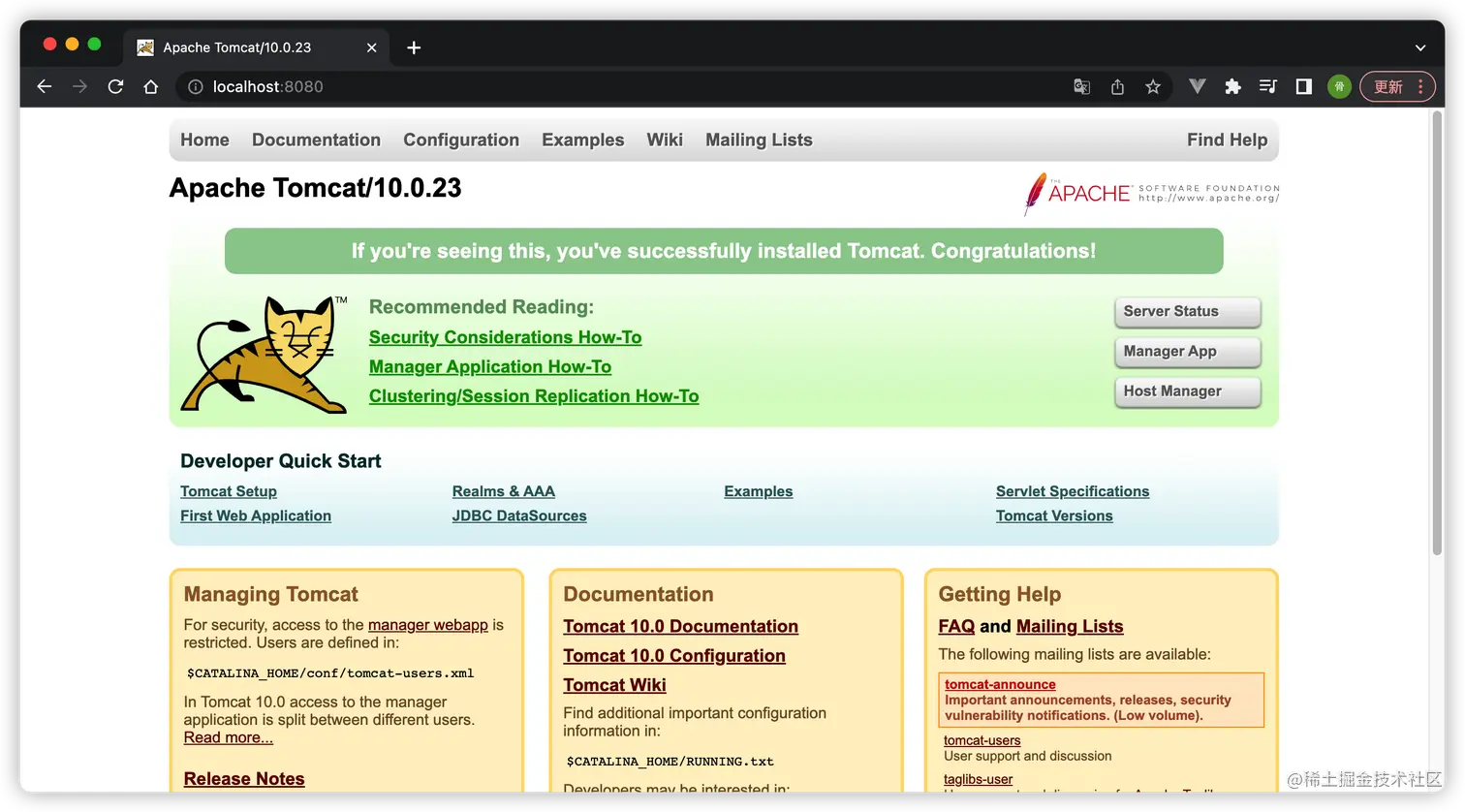Image resolution: width=1465 pixels, height=812 pixels.
Task: Click the 更新 update button
Action: [x=1387, y=86]
